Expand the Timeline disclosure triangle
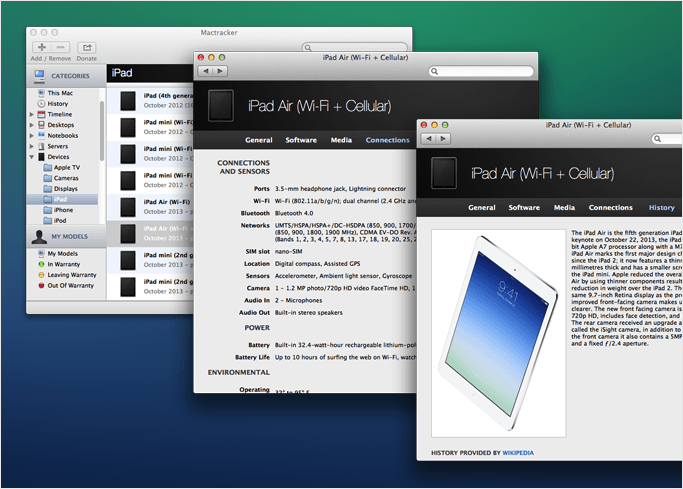This screenshot has width=683, height=489. [x=31, y=115]
